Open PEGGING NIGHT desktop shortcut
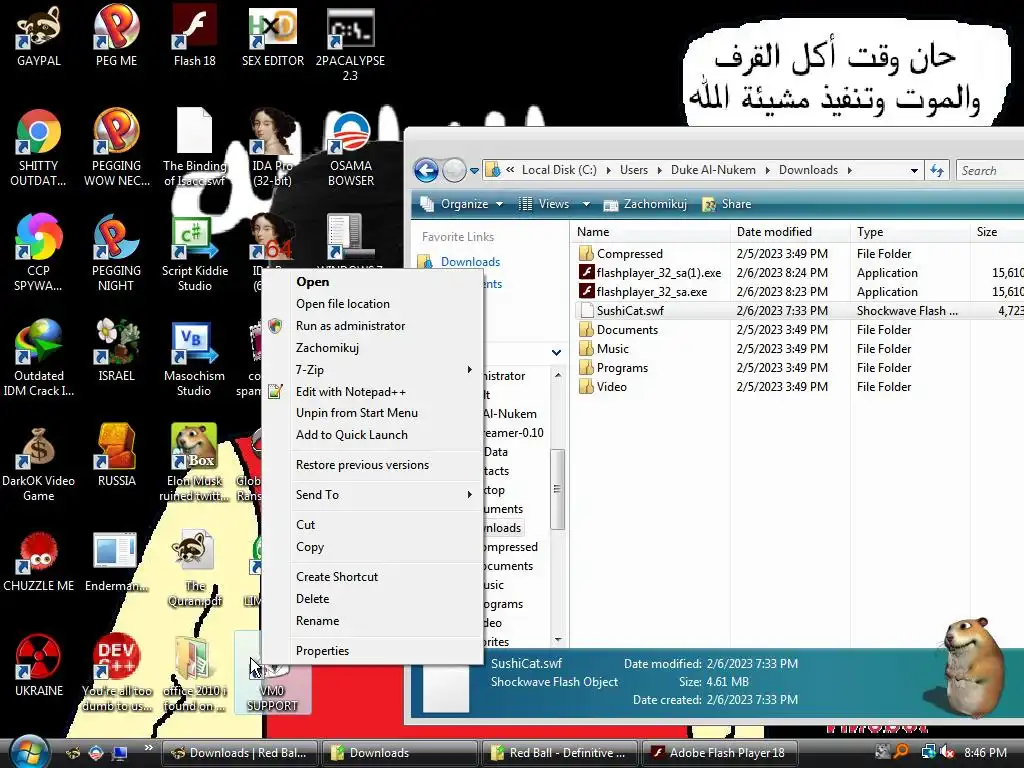The width and height of the screenshot is (1024, 768). pyautogui.click(x=116, y=253)
